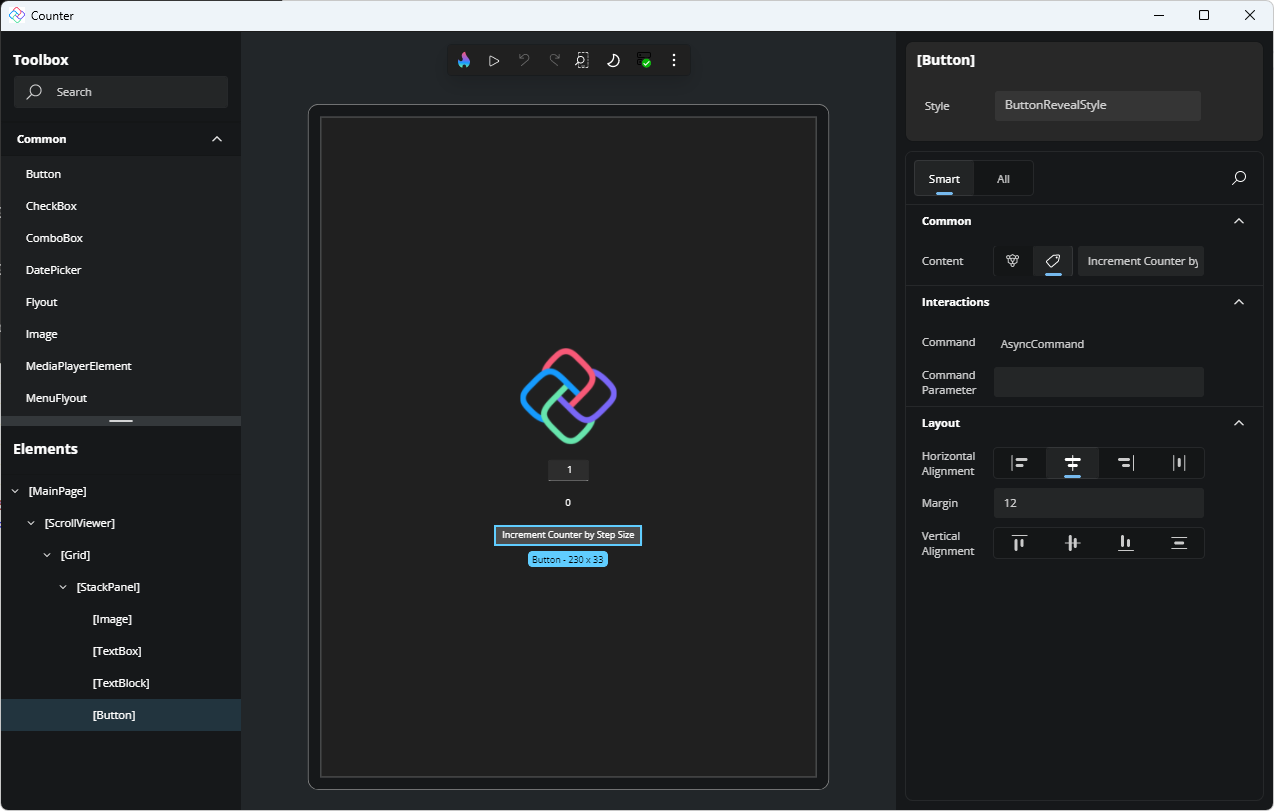Collapse the Common section in the Toolbox
The width and height of the screenshot is (1274, 811).
(x=217, y=139)
